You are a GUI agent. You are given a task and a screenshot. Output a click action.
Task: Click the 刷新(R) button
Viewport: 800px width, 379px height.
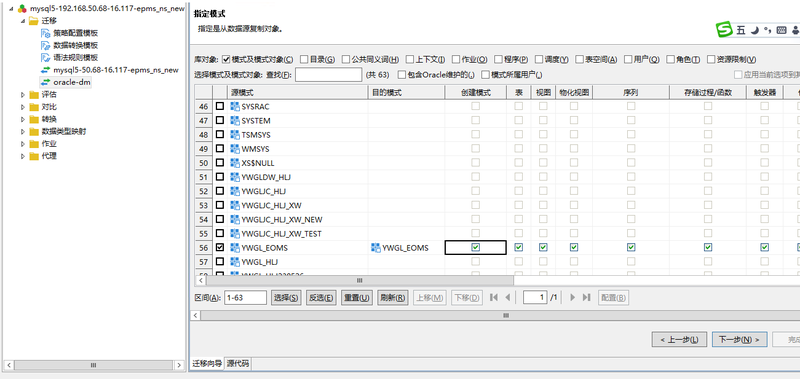(x=392, y=298)
